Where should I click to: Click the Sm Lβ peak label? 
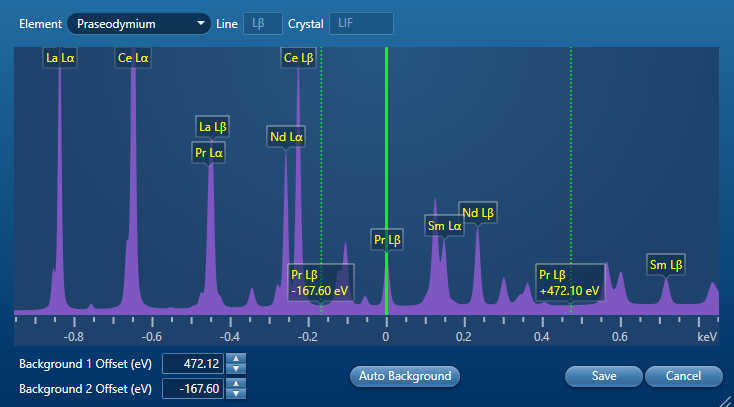(666, 265)
